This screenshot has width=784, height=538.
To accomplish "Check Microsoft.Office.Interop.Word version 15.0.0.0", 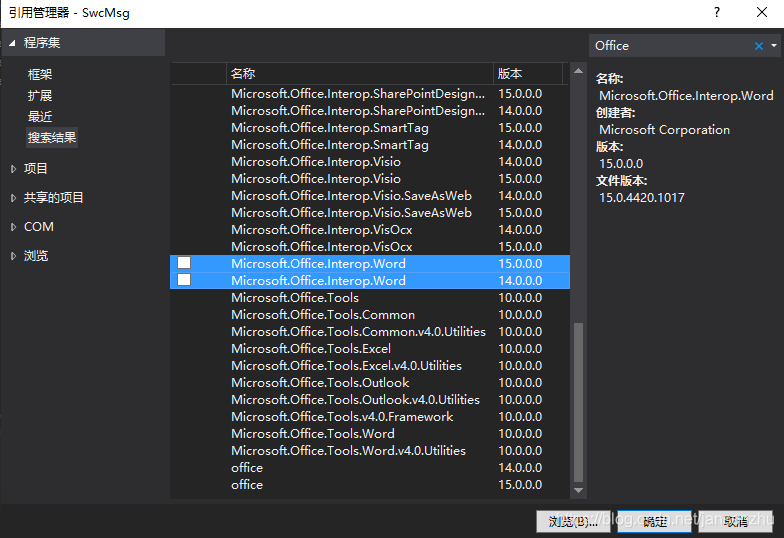I will point(184,263).
